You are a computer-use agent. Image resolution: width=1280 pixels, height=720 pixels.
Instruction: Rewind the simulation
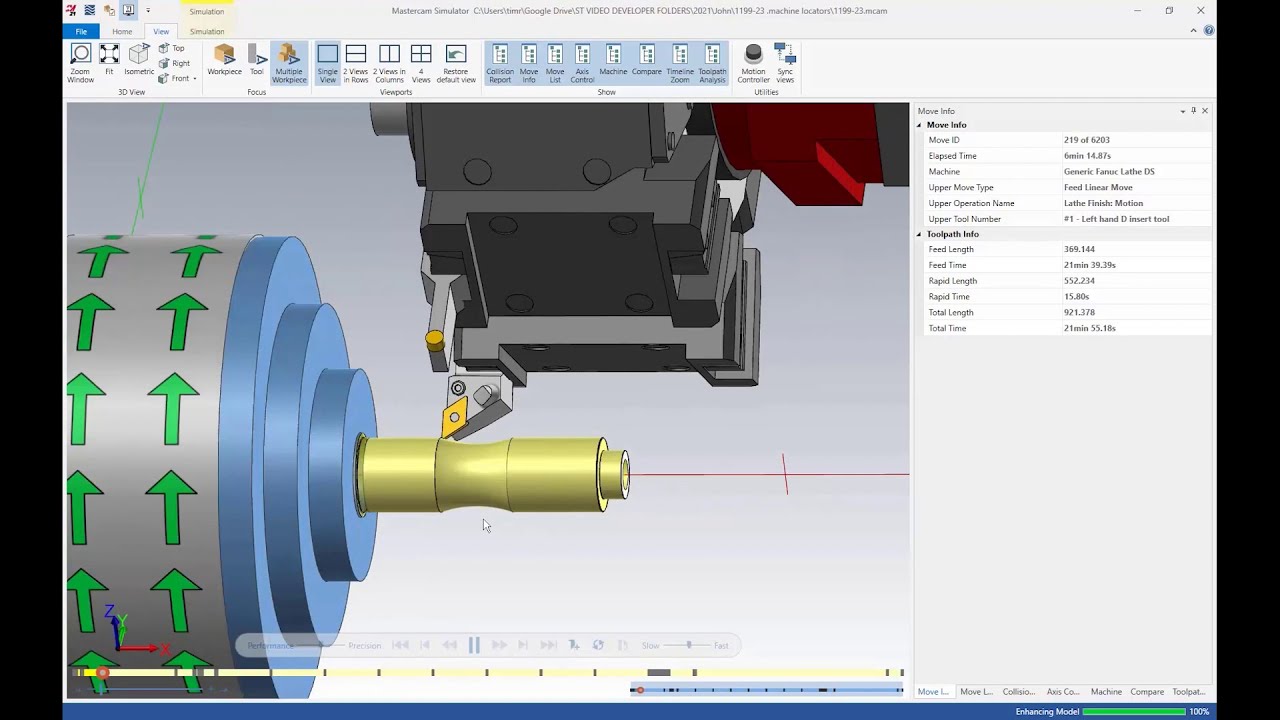[450, 645]
